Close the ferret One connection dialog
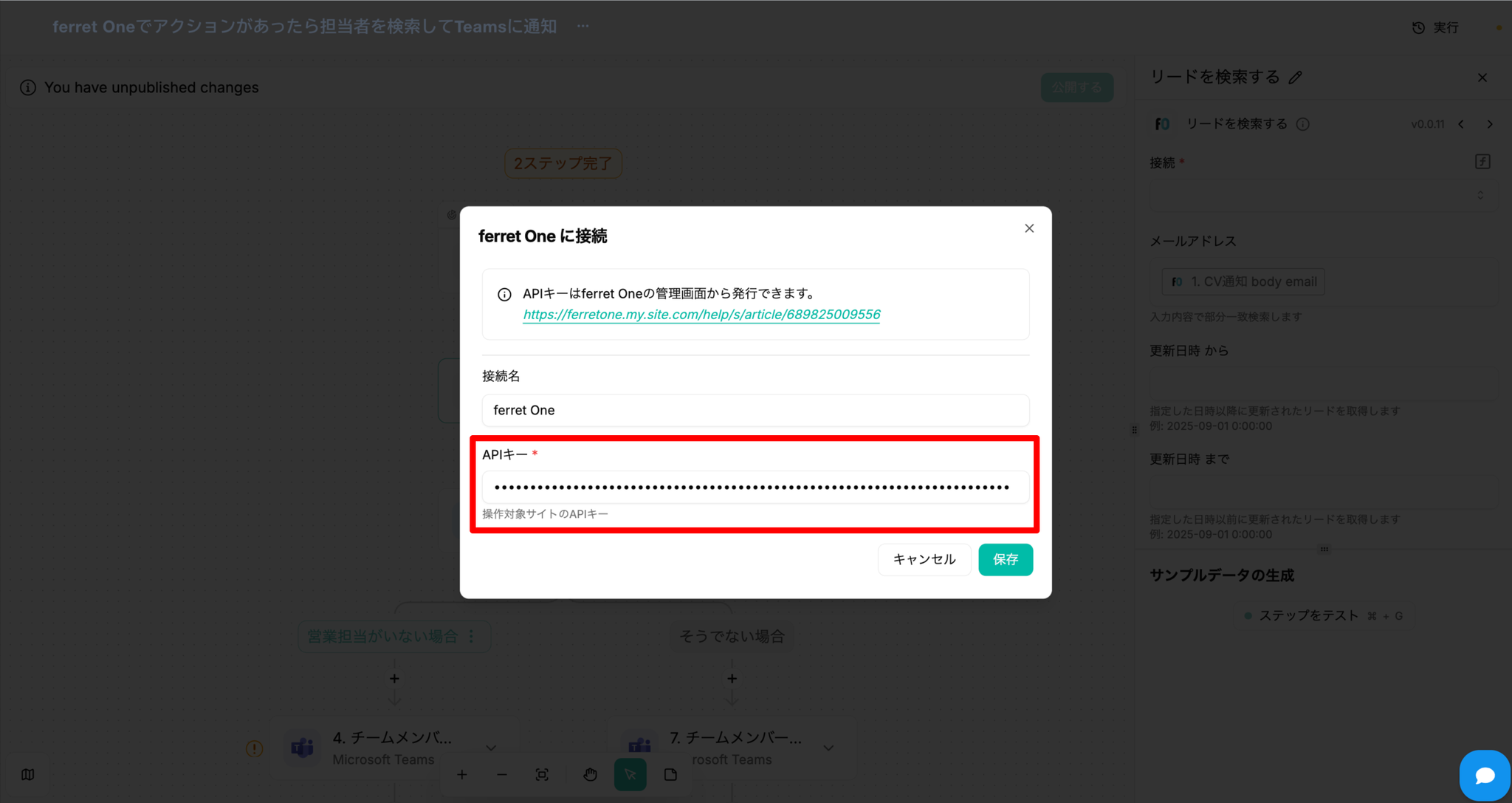This screenshot has height=803, width=1512. [1029, 228]
